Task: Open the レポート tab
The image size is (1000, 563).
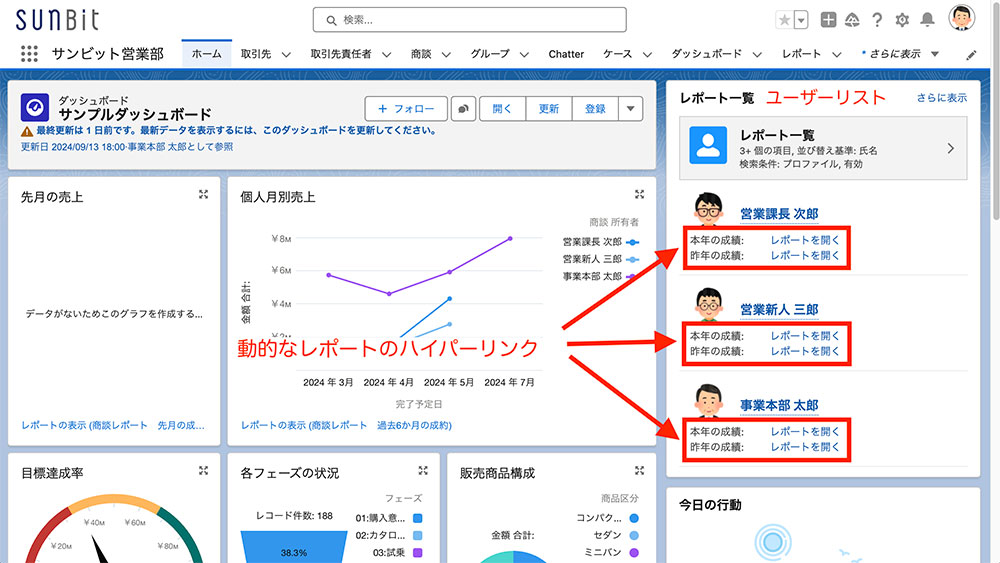Action: (802, 54)
